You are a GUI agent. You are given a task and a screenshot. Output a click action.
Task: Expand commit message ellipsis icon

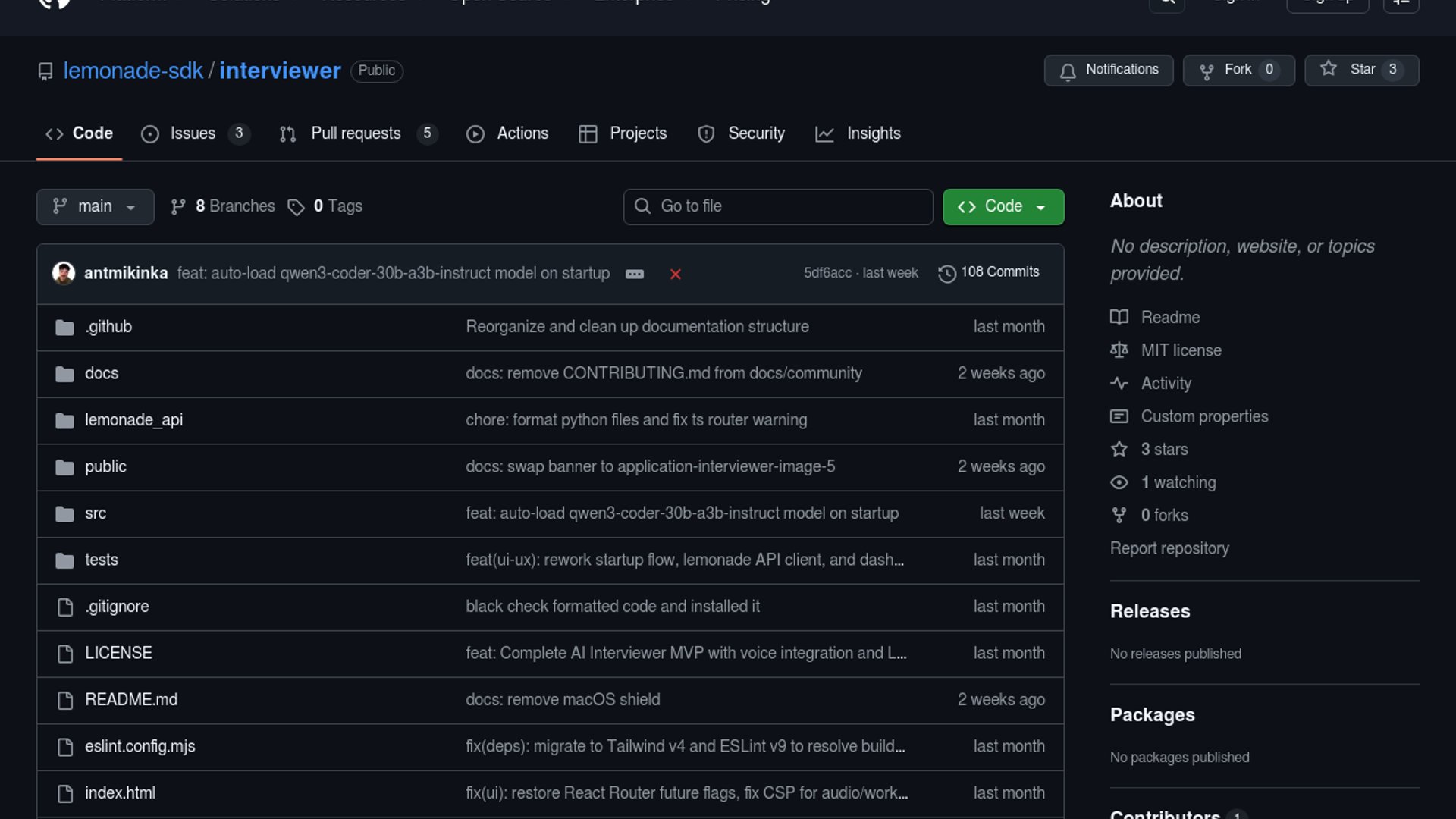coord(635,274)
